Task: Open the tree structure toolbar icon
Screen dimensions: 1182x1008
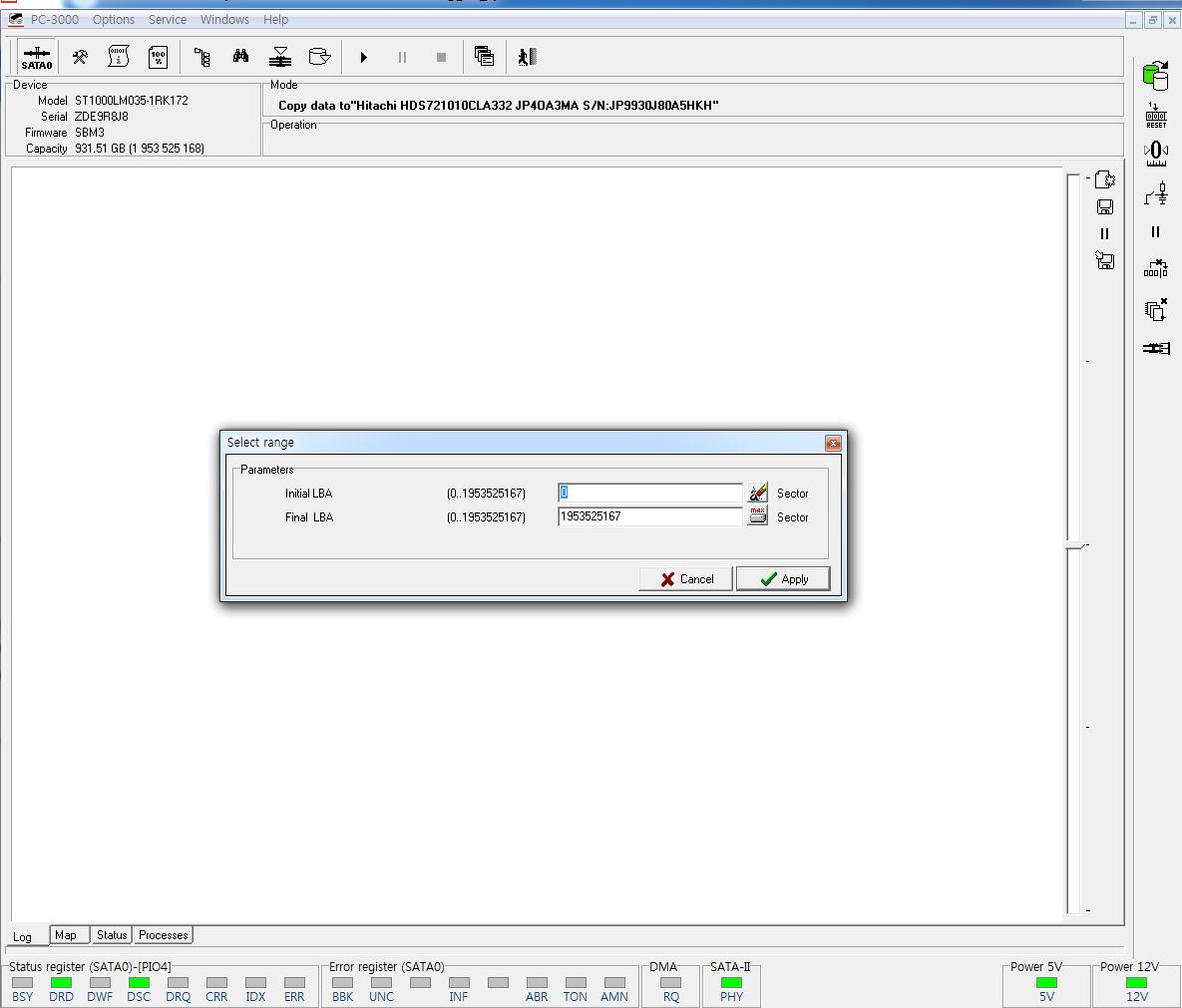Action: (202, 57)
